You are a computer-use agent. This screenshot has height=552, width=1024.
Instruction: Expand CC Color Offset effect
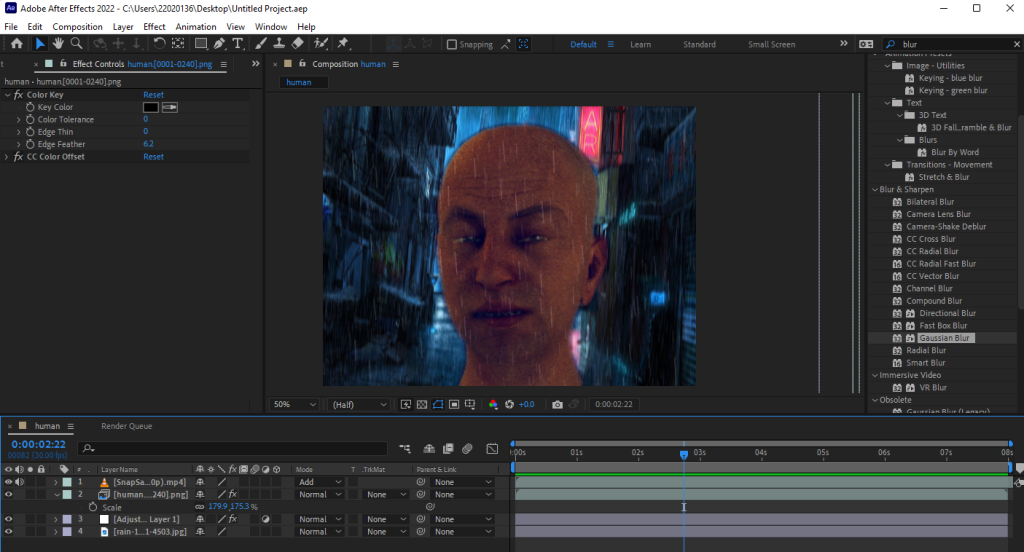(7, 157)
